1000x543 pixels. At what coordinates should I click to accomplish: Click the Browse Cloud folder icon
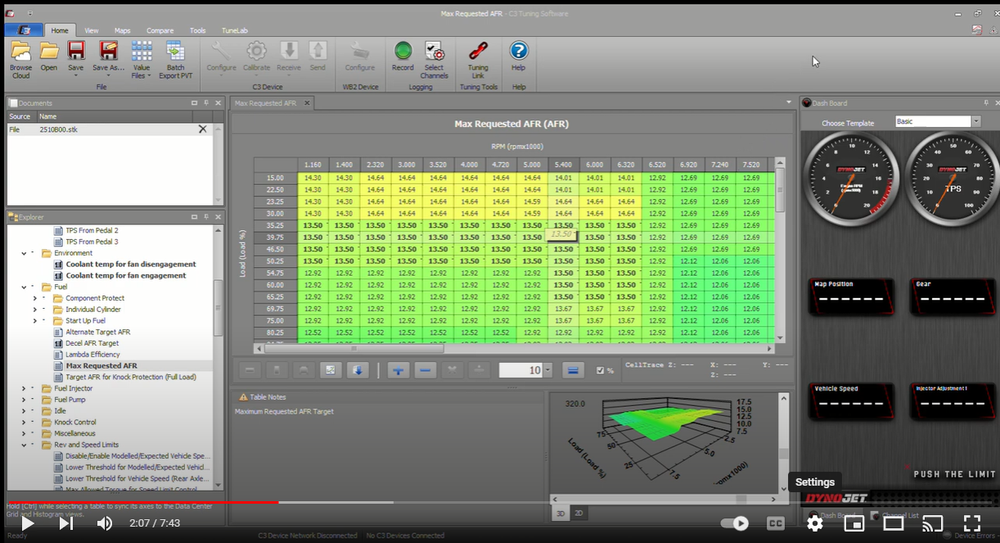20,50
